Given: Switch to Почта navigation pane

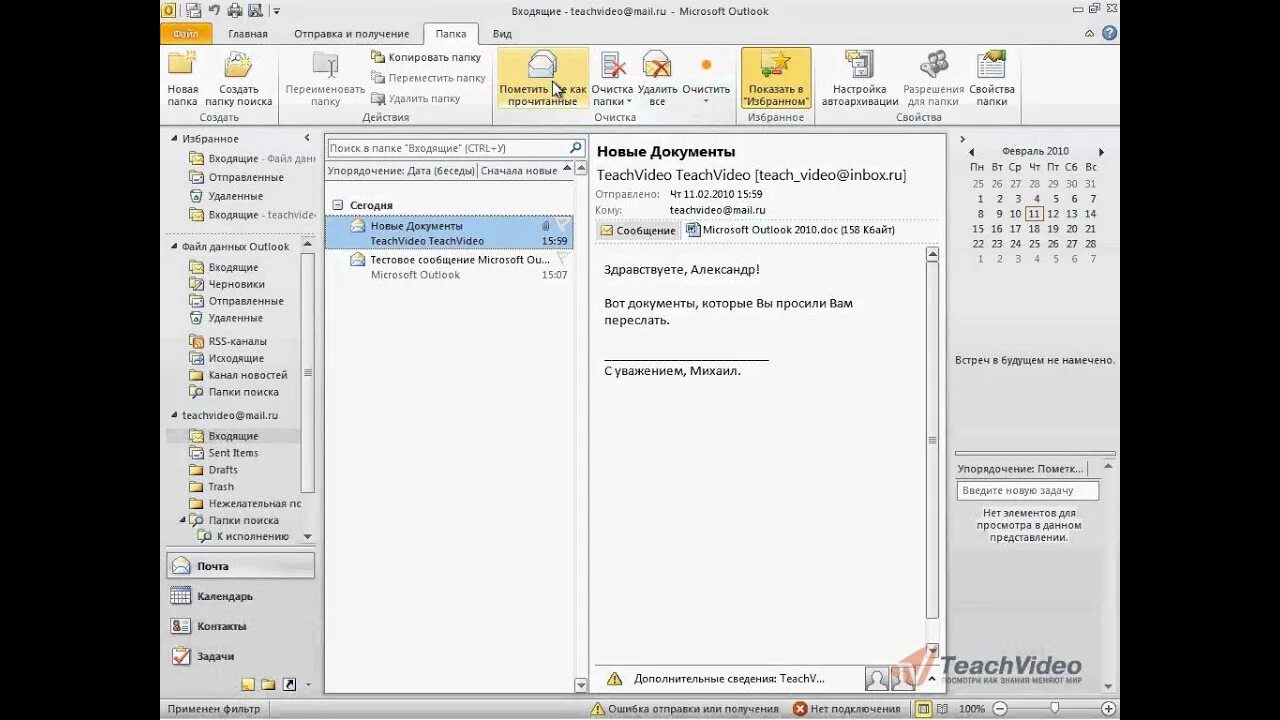Looking at the screenshot, I should [x=240, y=566].
